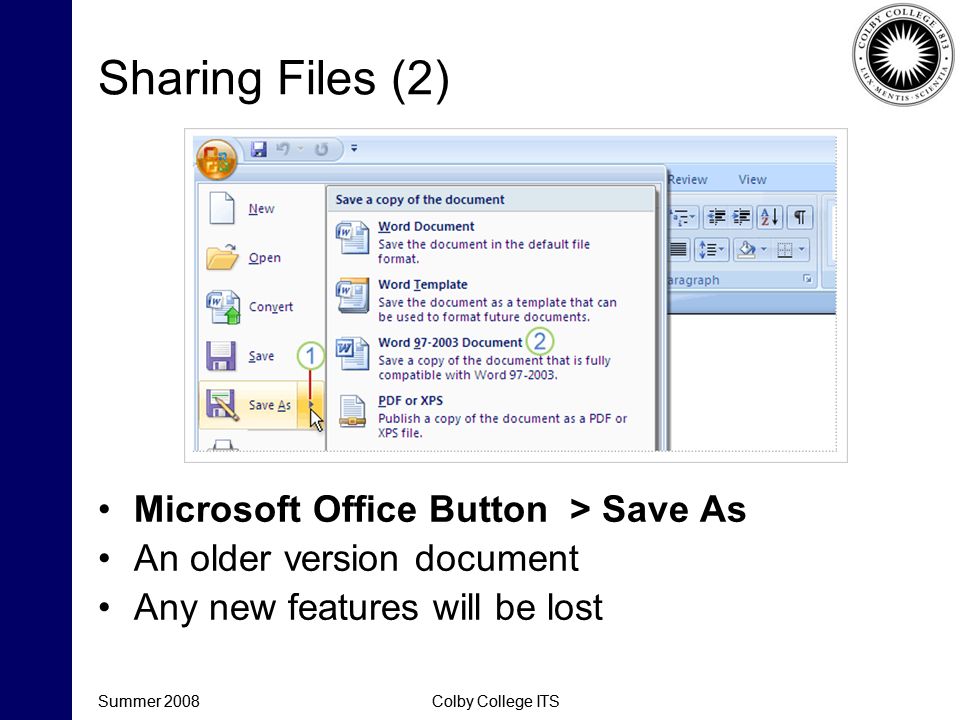960x720 pixels.
Task: Expand the Save As submenu arrow
Action: pos(311,405)
